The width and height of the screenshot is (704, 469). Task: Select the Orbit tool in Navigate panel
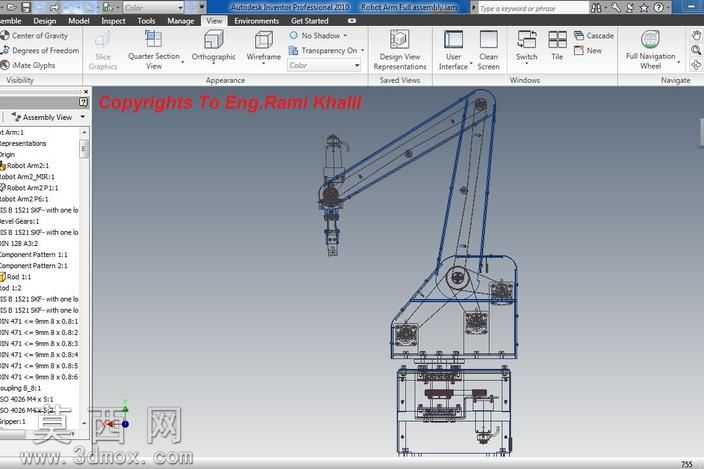coord(696,65)
